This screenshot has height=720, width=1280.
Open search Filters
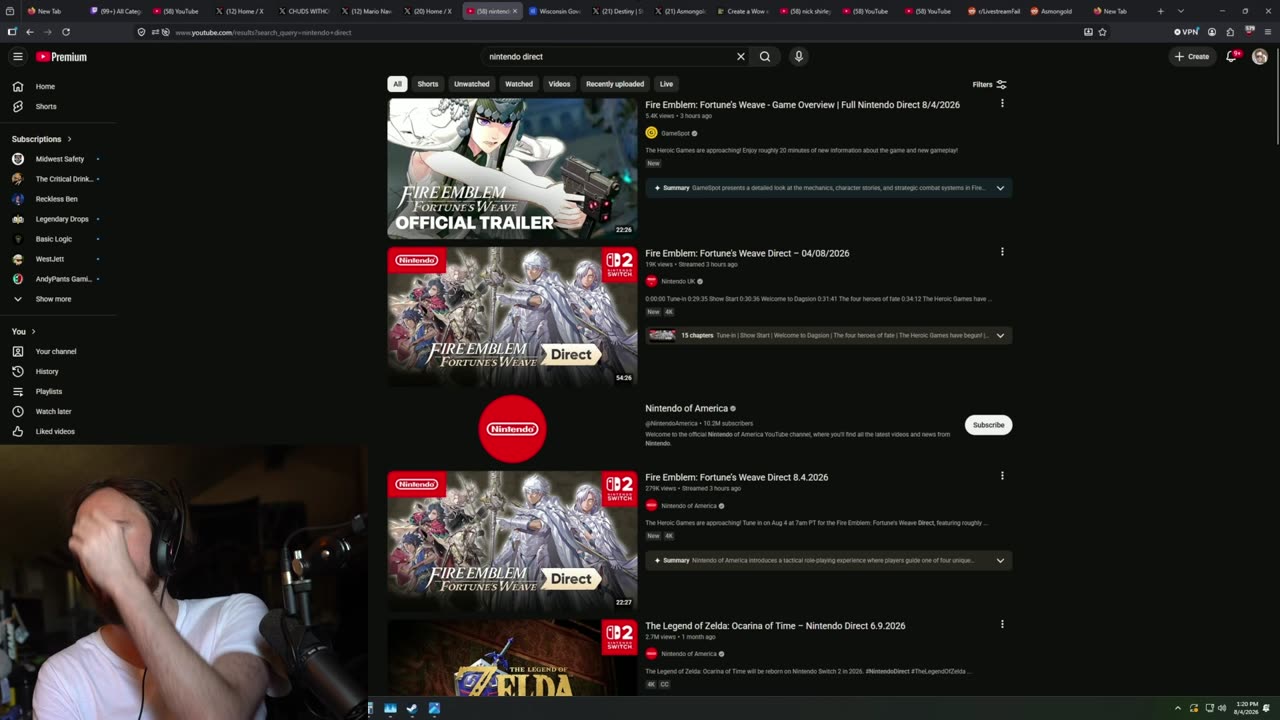click(989, 84)
